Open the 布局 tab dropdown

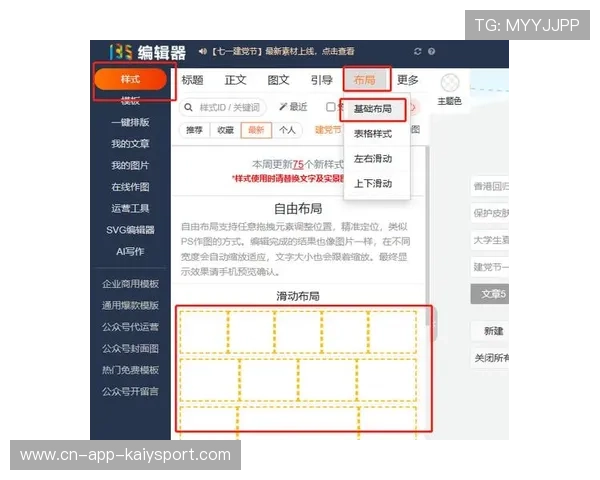(365, 80)
